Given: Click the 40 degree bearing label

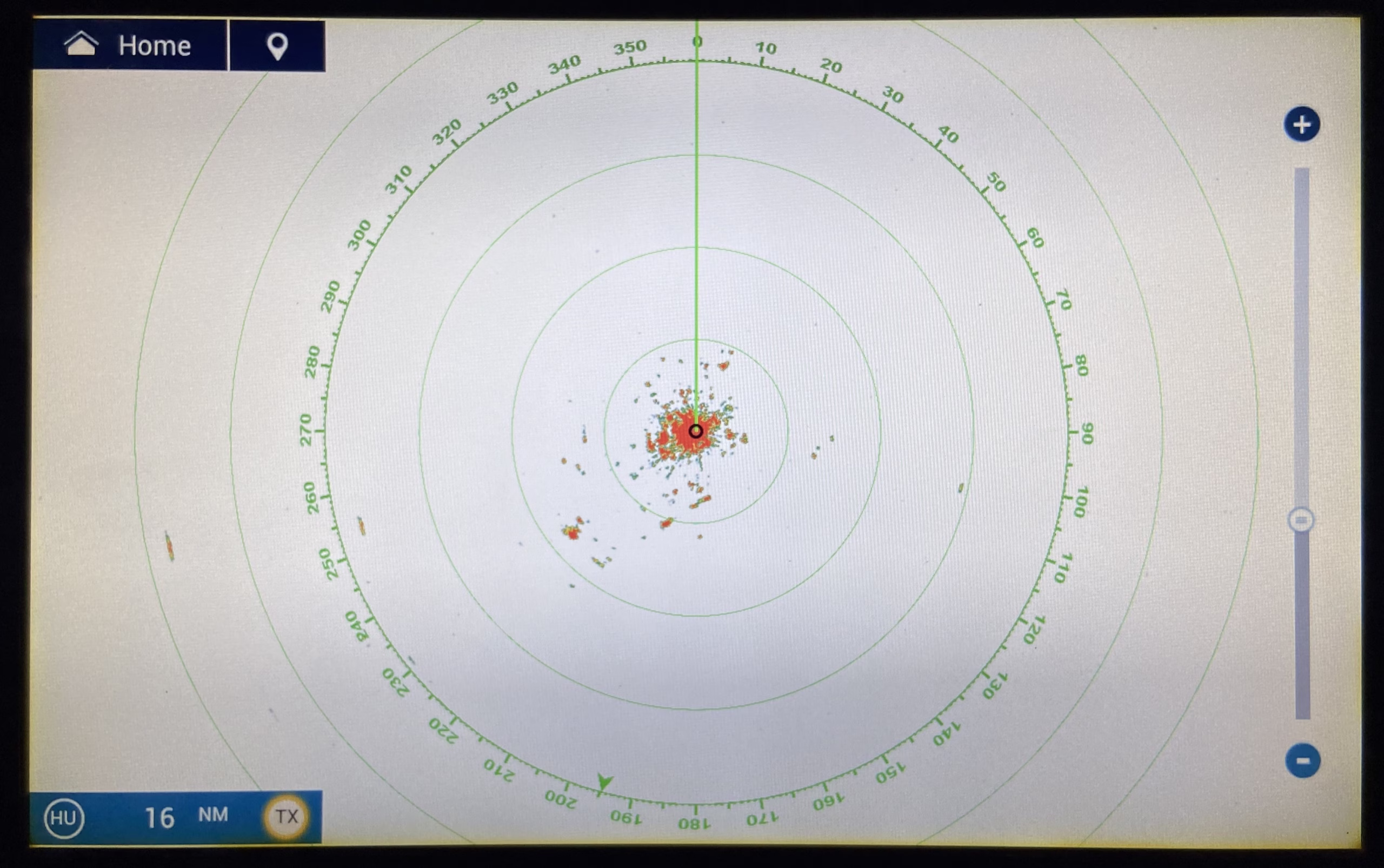Looking at the screenshot, I should tap(948, 135).
